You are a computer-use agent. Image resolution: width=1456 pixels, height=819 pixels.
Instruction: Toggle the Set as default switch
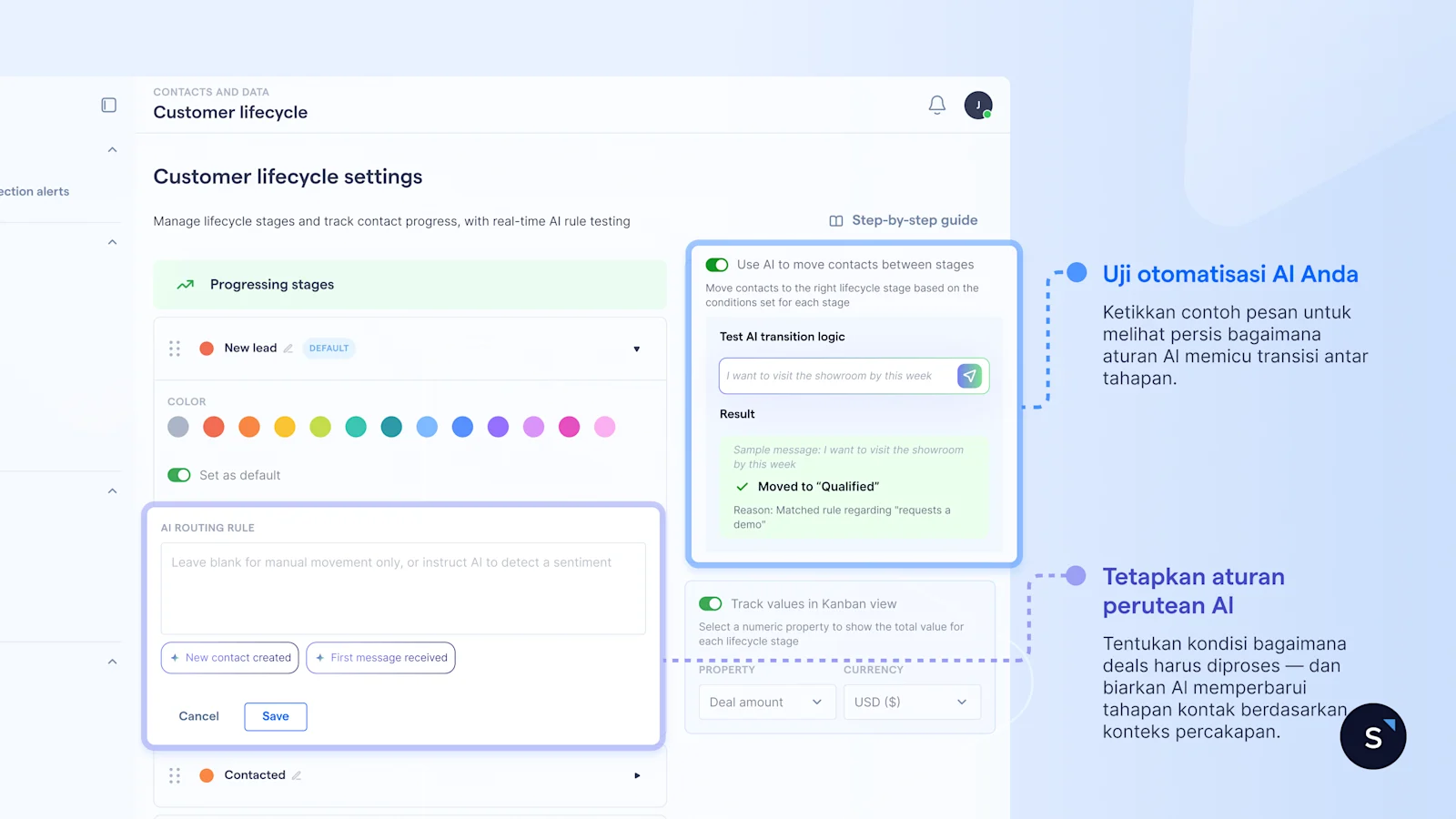click(179, 475)
